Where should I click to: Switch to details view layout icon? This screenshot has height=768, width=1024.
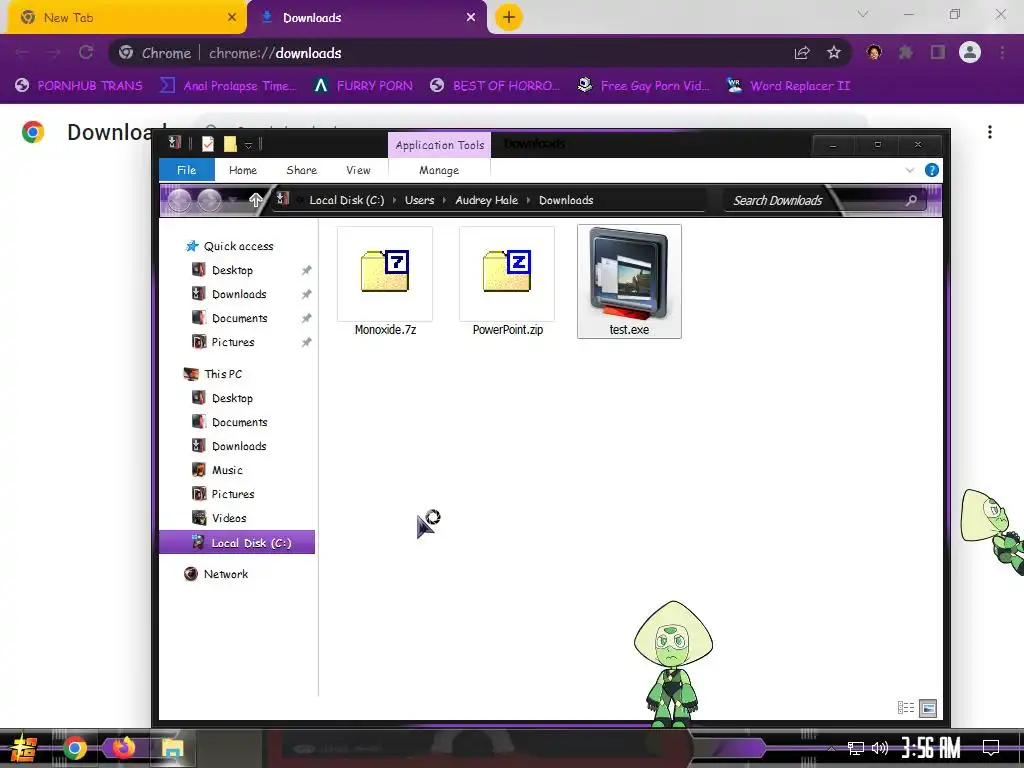(906, 707)
